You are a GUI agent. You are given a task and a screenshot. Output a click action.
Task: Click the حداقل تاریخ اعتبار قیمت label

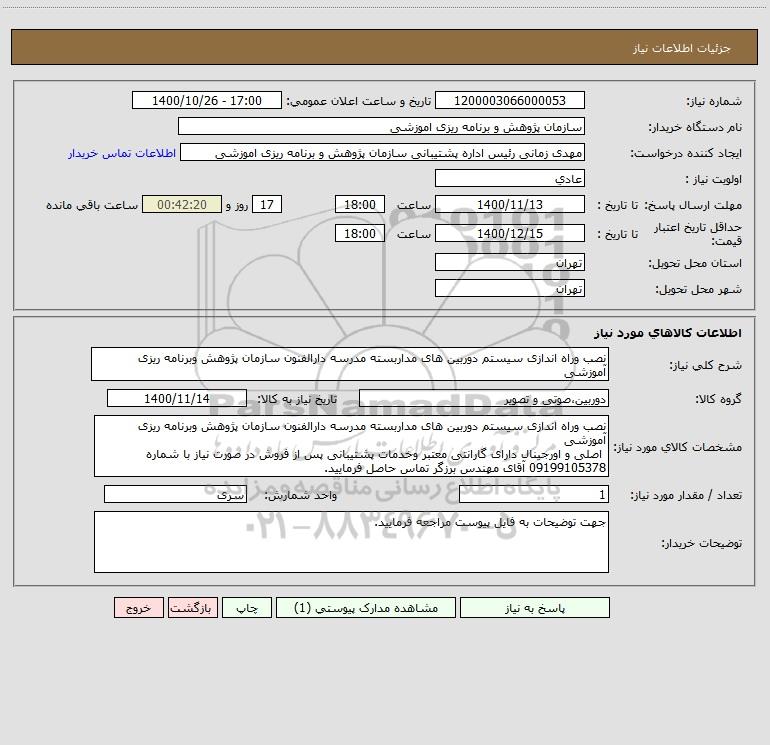click(x=698, y=234)
